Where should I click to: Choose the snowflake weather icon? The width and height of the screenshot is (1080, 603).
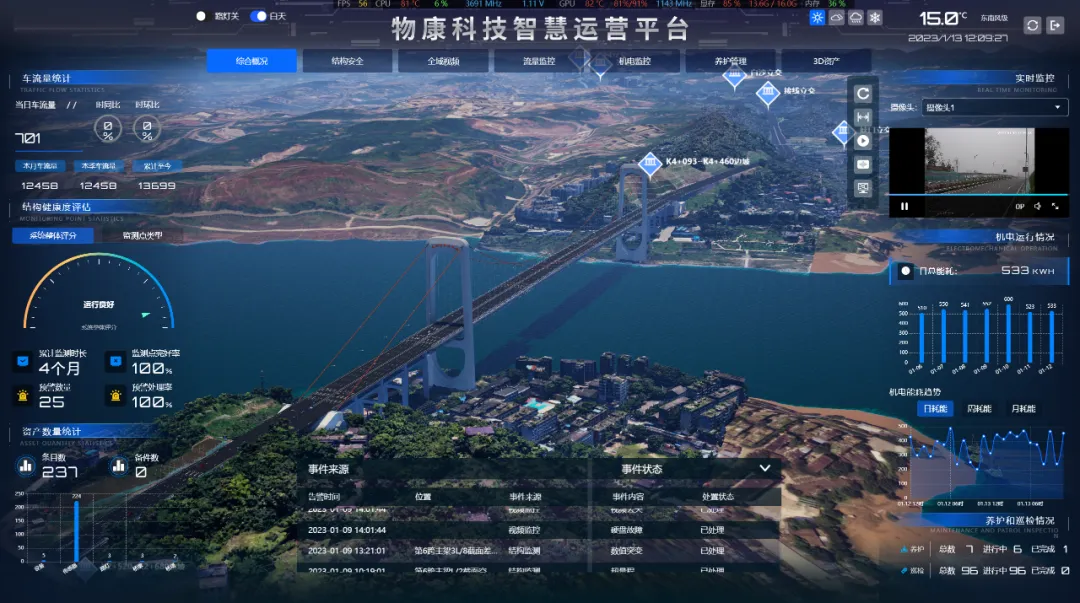click(x=874, y=18)
